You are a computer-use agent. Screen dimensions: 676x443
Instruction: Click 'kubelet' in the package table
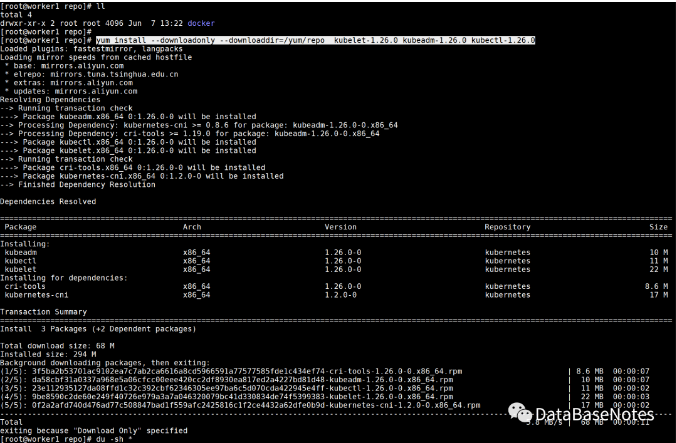click(21, 269)
